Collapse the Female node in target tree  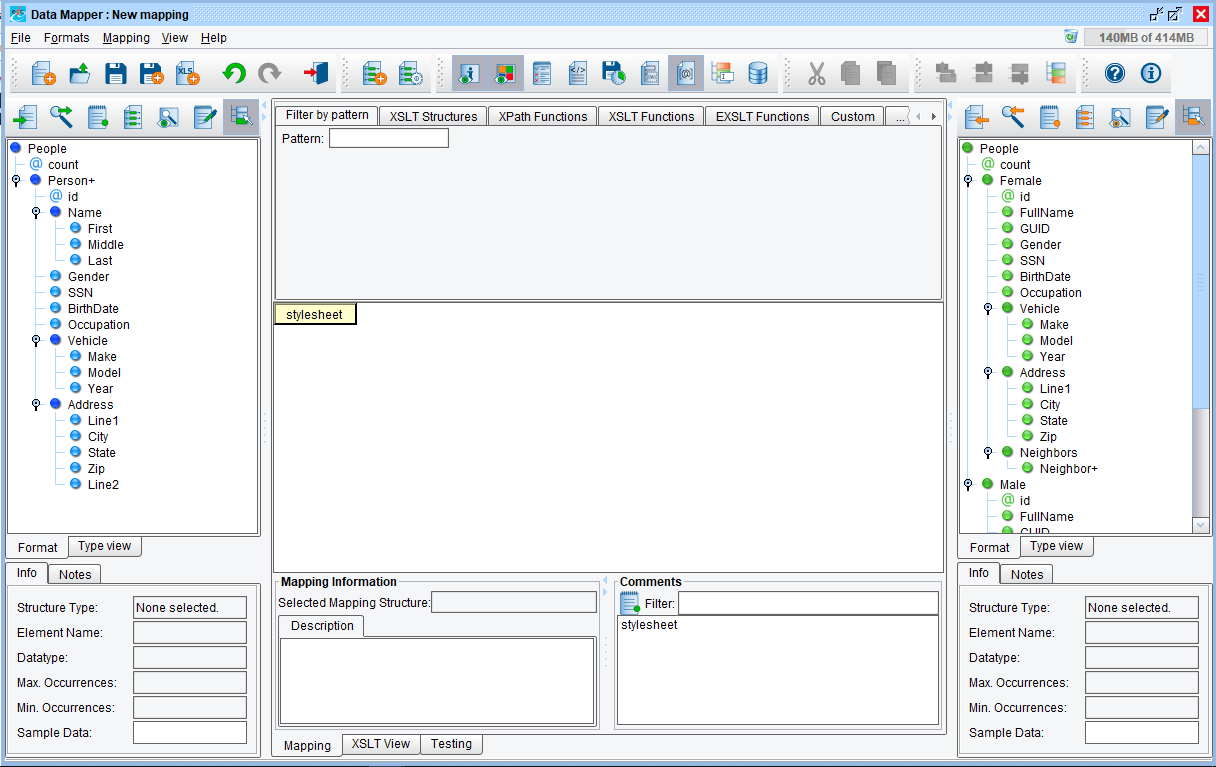(968, 181)
